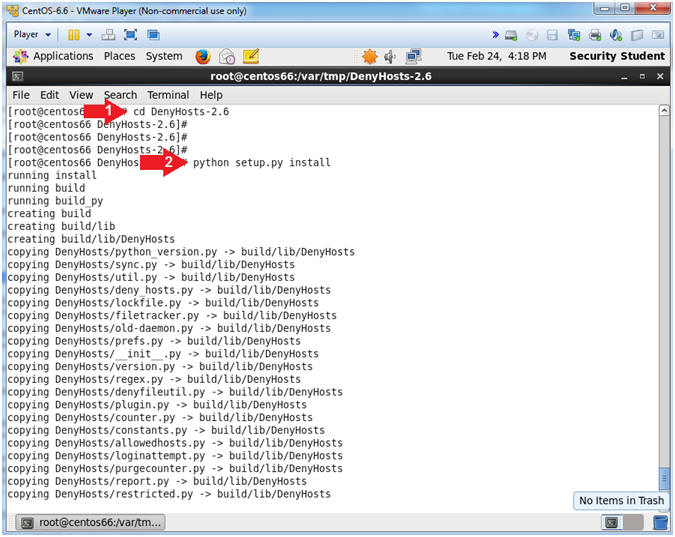This screenshot has height=537, width=675.
Task: Select the root@centos66 taskbar window button
Action: (x=91, y=522)
